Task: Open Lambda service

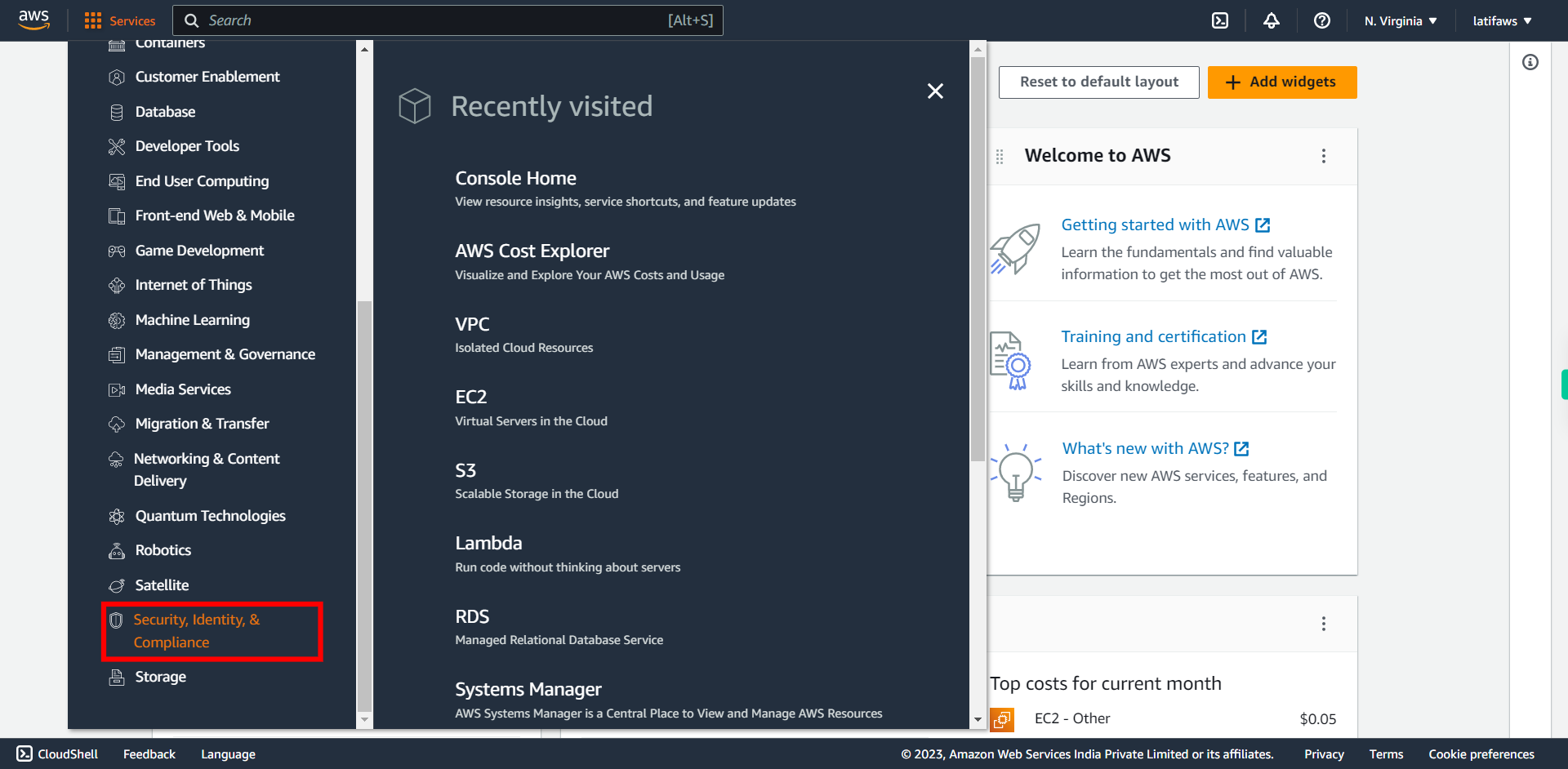Action: pyautogui.click(x=488, y=543)
